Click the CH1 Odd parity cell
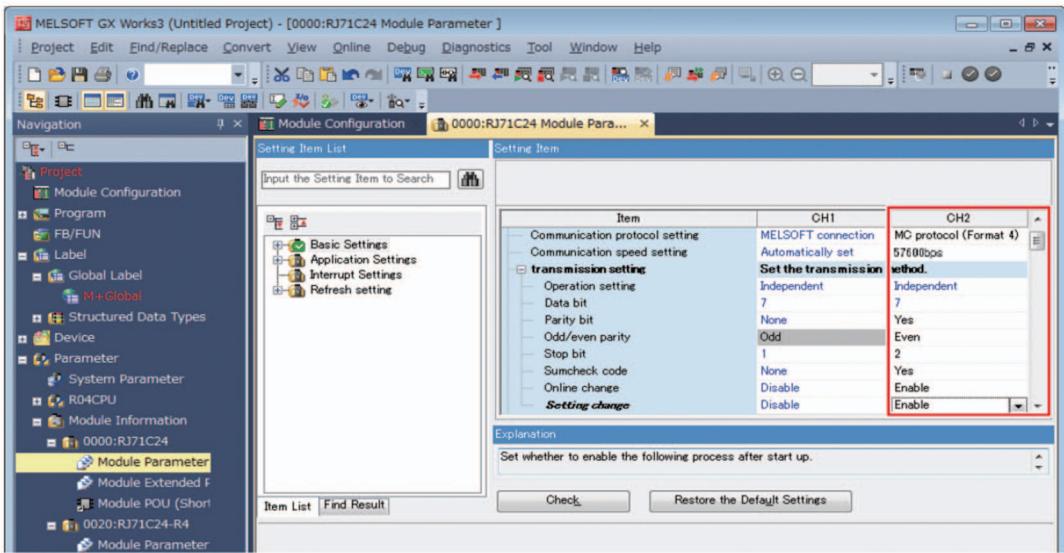Viewport: 1064px width, 553px height. click(821, 337)
